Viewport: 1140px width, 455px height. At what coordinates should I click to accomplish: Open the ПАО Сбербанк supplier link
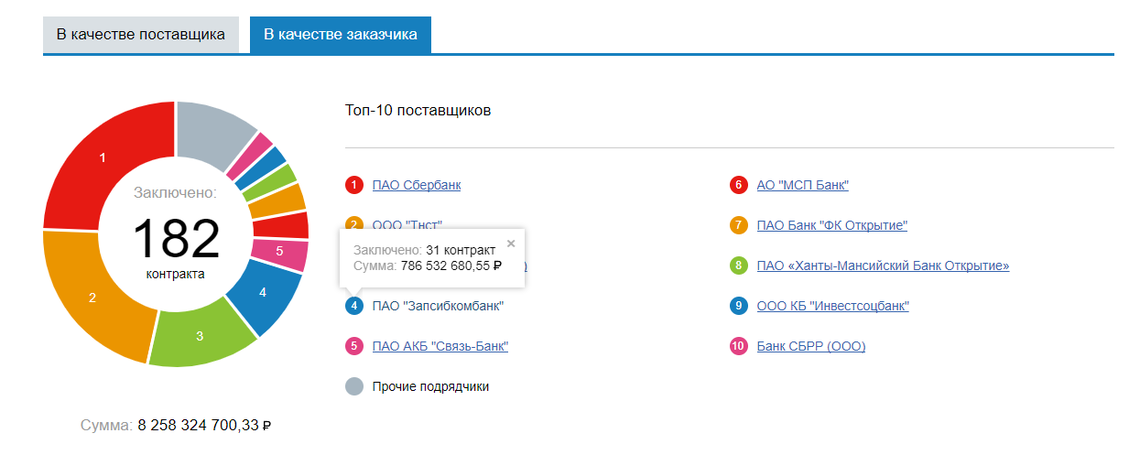(x=416, y=185)
